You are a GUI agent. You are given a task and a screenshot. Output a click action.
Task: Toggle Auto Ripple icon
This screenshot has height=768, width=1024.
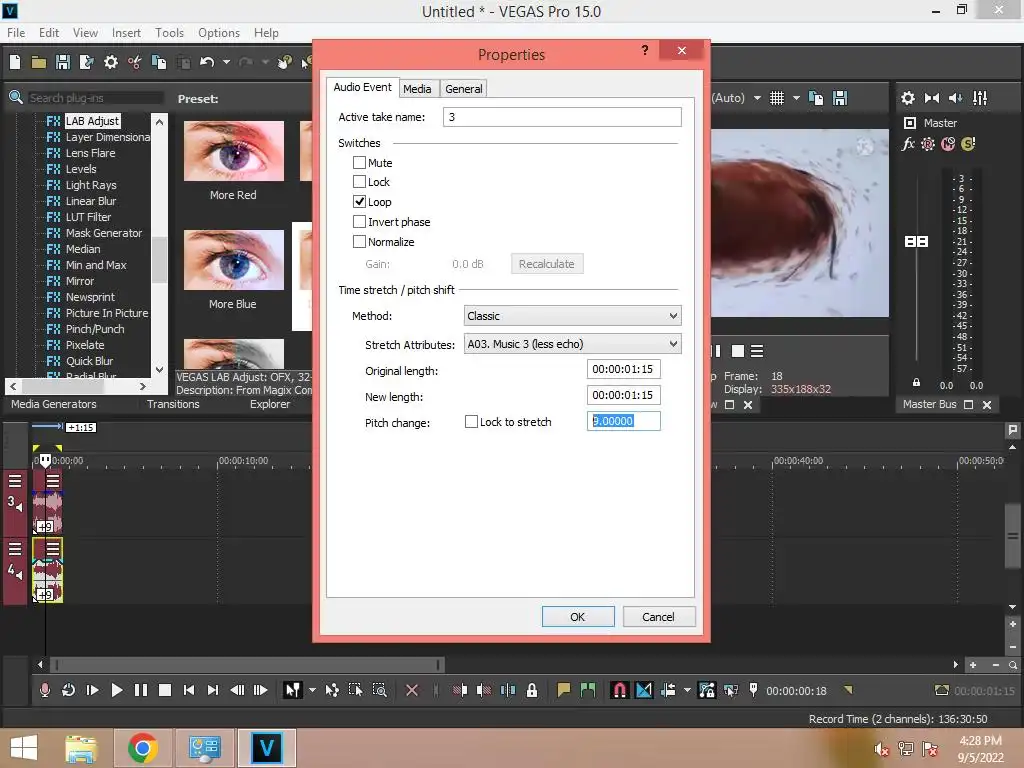(668, 690)
